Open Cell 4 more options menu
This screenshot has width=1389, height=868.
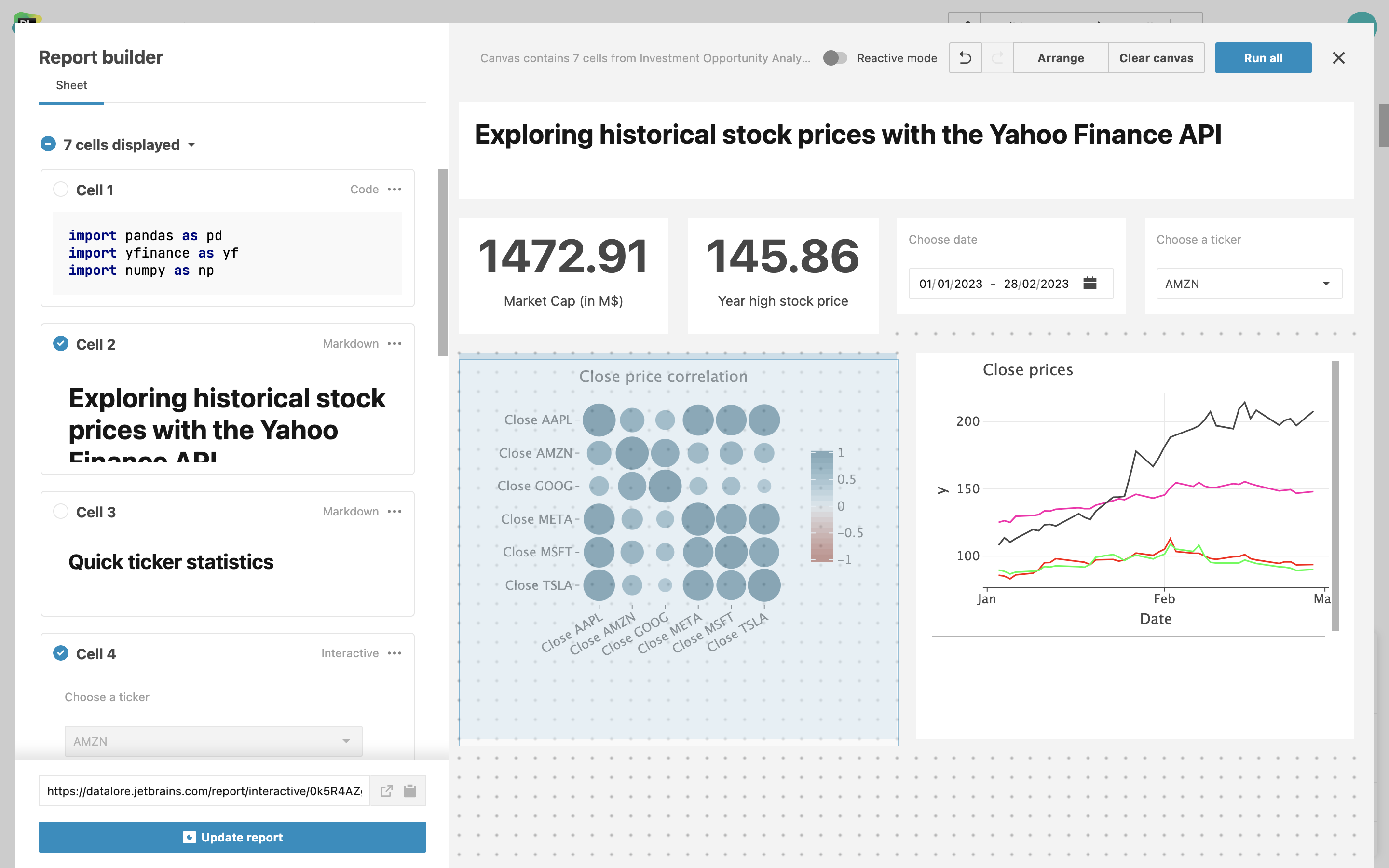(395, 653)
